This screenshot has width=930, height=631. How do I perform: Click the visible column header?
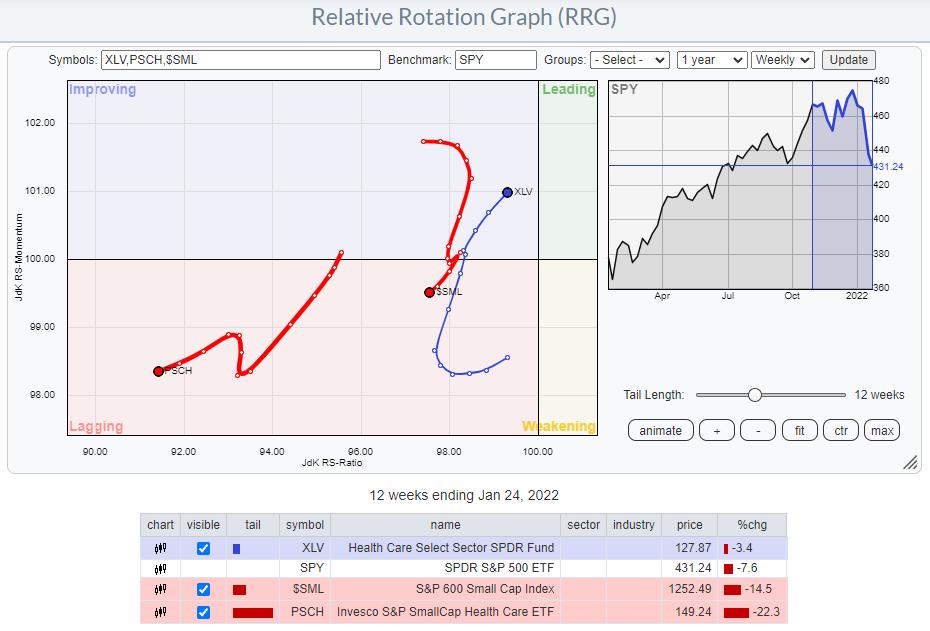tap(203, 525)
